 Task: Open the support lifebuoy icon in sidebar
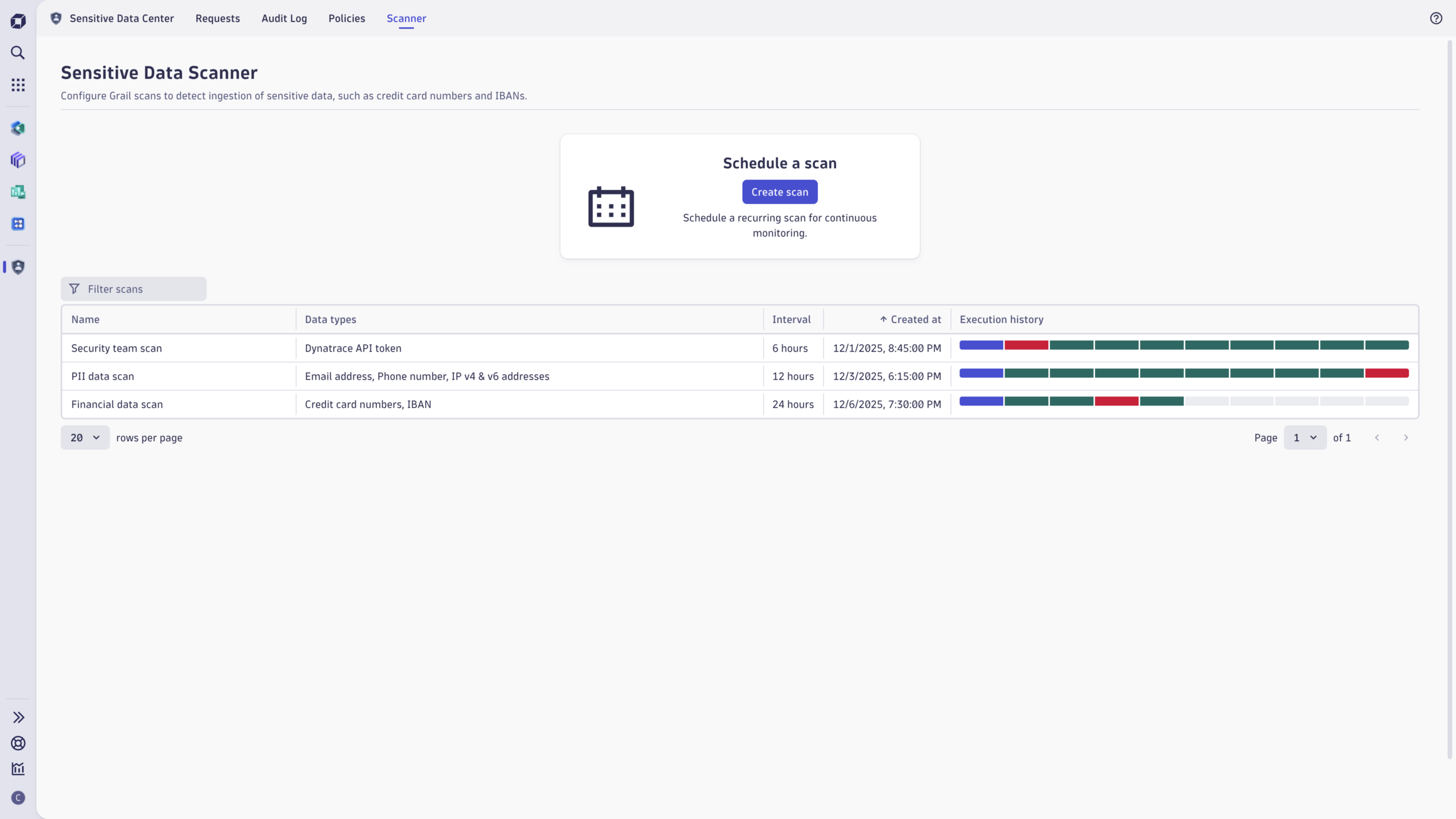[x=18, y=743]
